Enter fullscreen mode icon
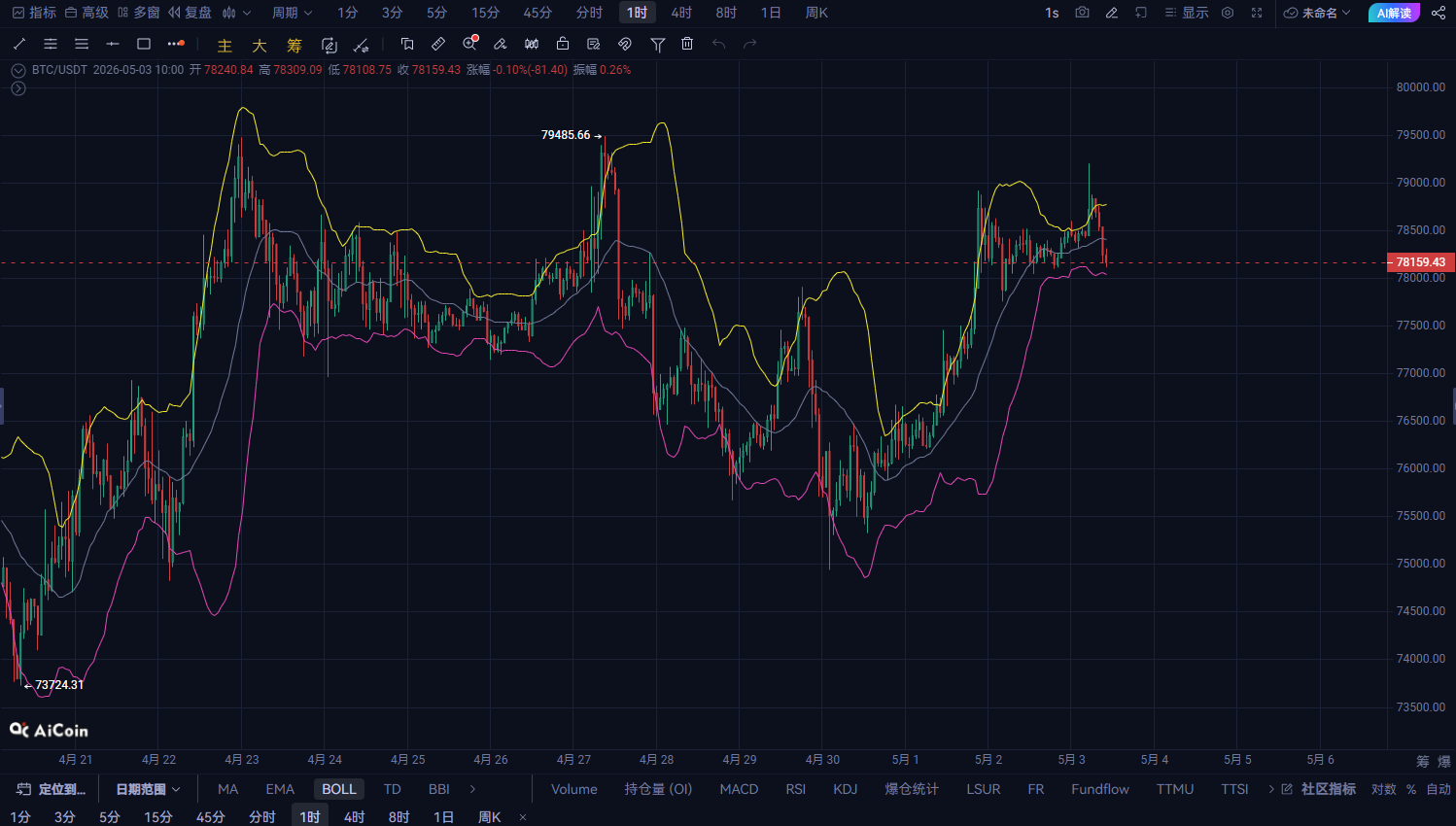The height and width of the screenshot is (826, 1456). click(x=1257, y=13)
